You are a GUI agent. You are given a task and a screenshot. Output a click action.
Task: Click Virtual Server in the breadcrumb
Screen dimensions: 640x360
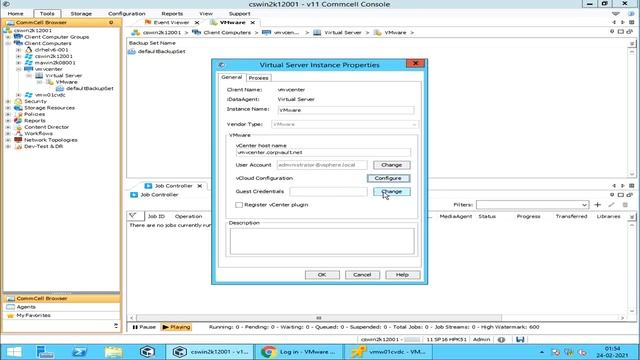(342, 32)
